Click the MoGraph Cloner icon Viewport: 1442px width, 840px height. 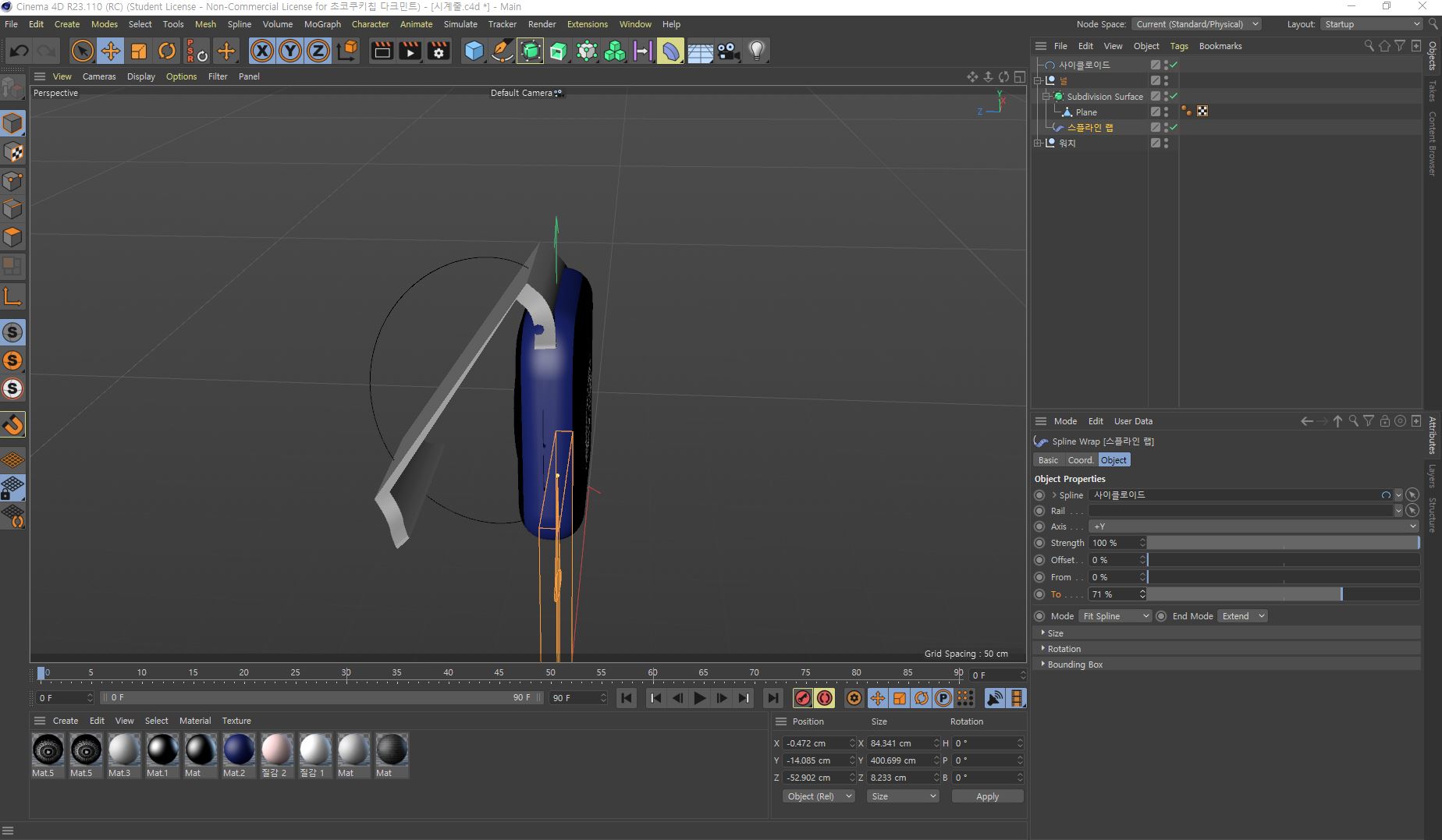click(615, 51)
